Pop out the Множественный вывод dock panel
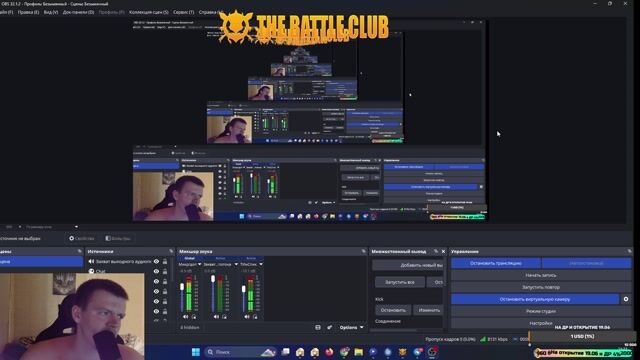 [436, 251]
